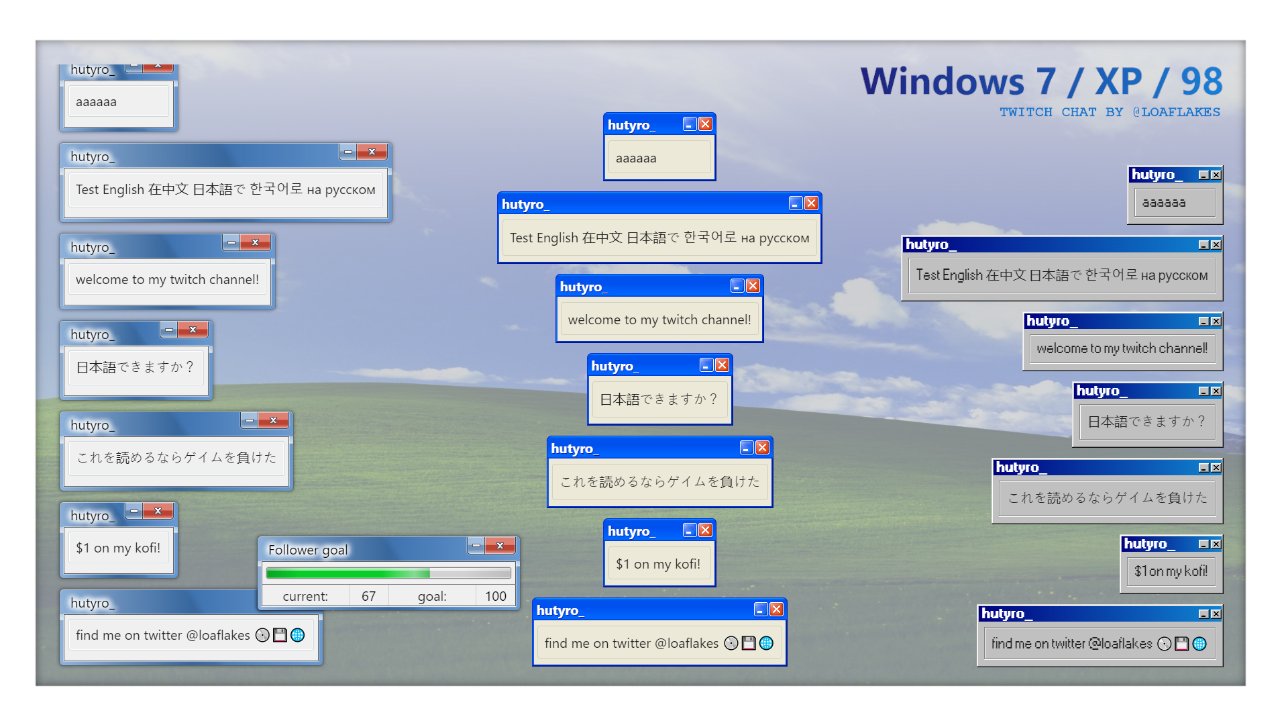
Task: Click the globe emoji in the blue XP twitter message
Action: (766, 643)
